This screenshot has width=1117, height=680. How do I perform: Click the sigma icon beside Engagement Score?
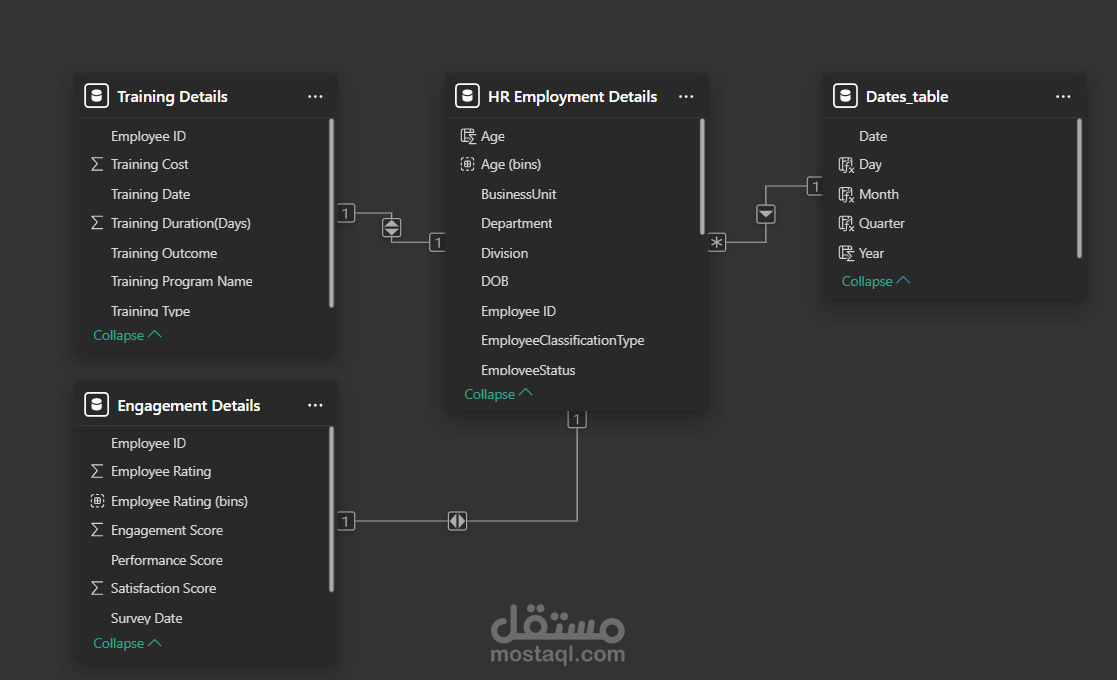[x=97, y=530]
